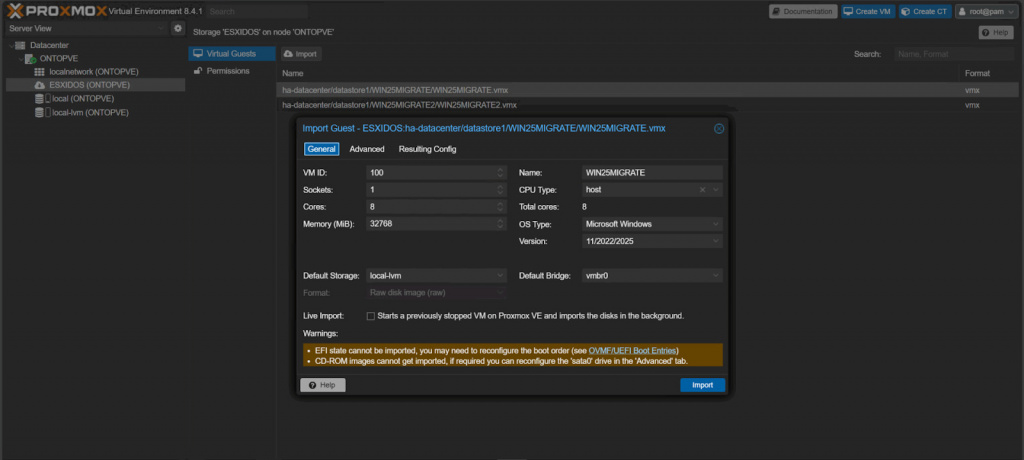
Task: Enable the Live Import checkbox
Action: point(371,316)
